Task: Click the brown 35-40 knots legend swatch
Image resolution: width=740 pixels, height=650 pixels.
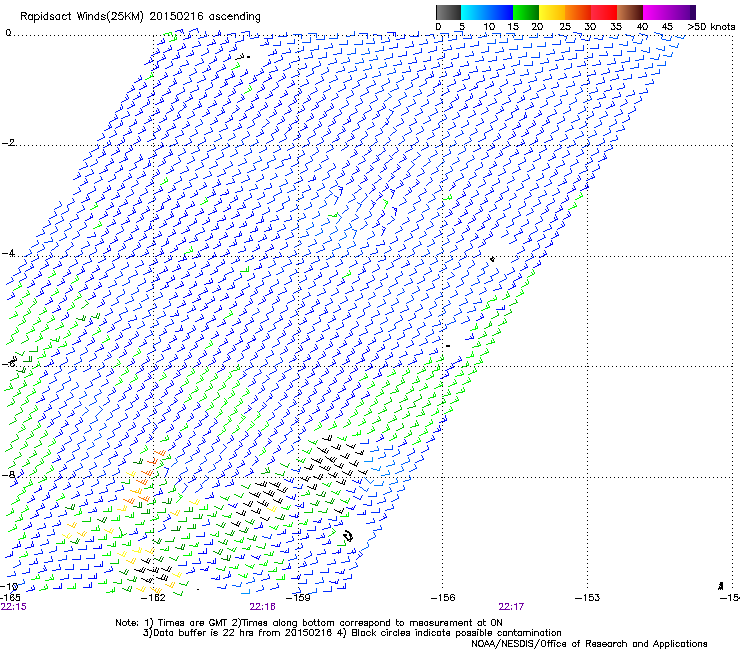Action: click(630, 12)
